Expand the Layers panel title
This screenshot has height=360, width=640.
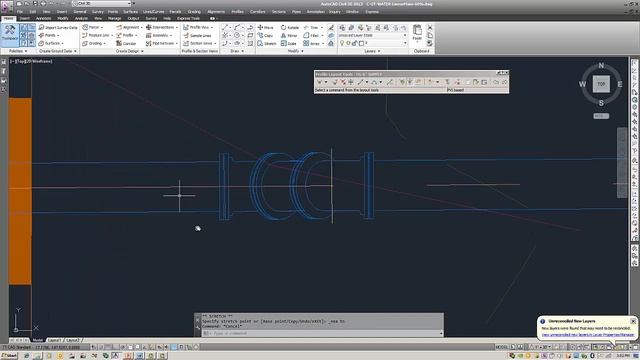point(372,51)
